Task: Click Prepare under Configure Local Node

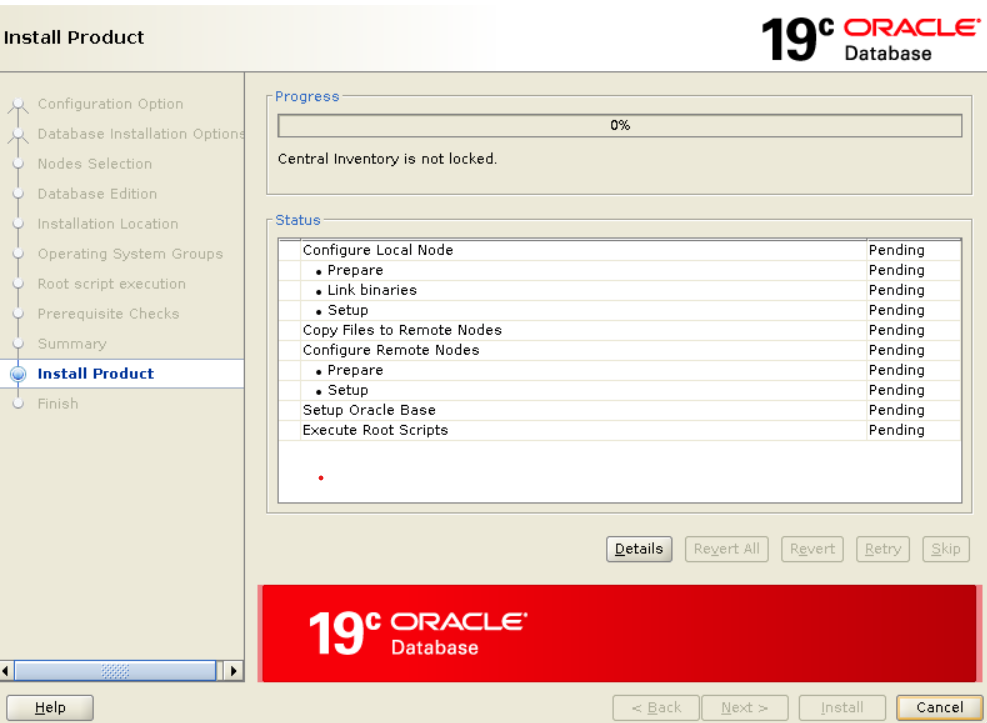Action: pyautogui.click(x=355, y=270)
